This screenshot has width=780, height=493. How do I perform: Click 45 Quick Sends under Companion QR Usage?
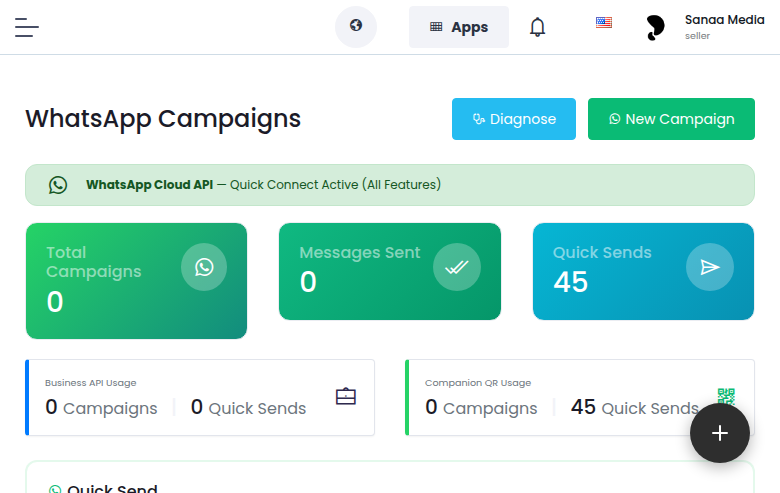pos(635,407)
